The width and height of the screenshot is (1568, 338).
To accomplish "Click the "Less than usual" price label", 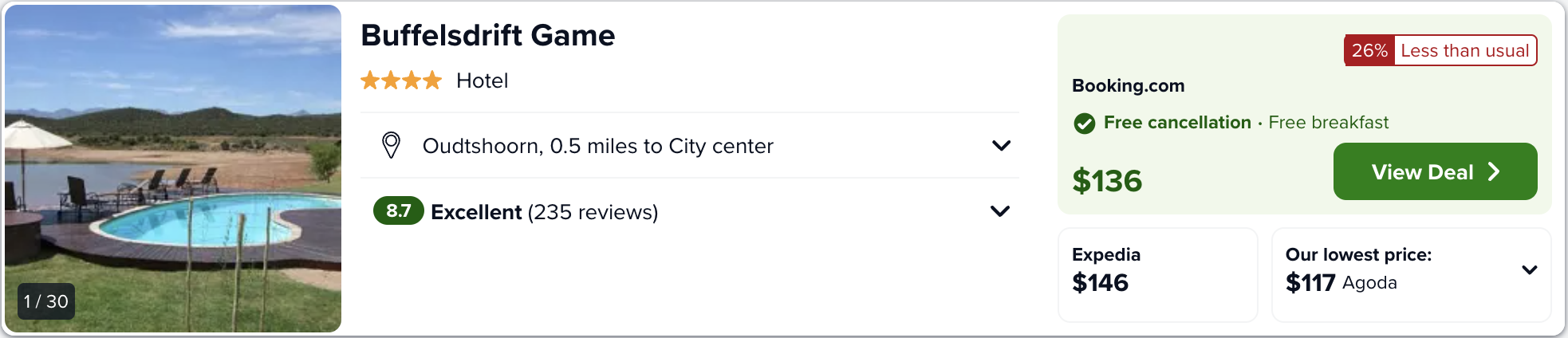I will point(1464,51).
